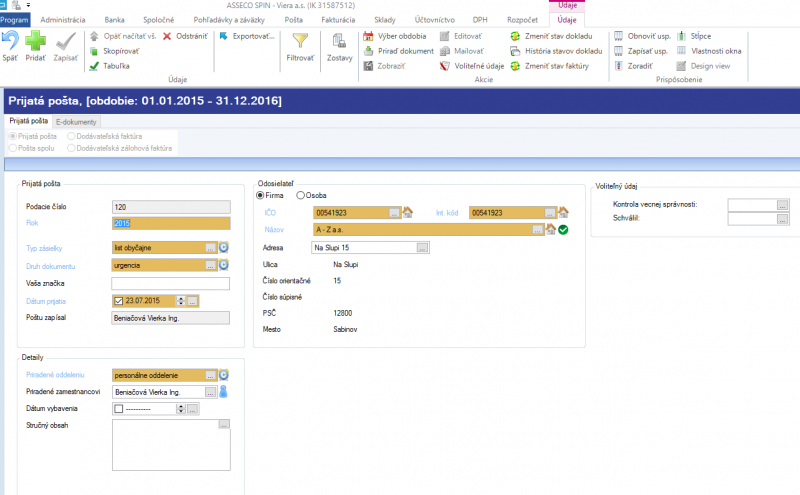The height and width of the screenshot is (495, 800).
Task: Enable the Dátum vybavenia checkbox
Action: [119, 409]
